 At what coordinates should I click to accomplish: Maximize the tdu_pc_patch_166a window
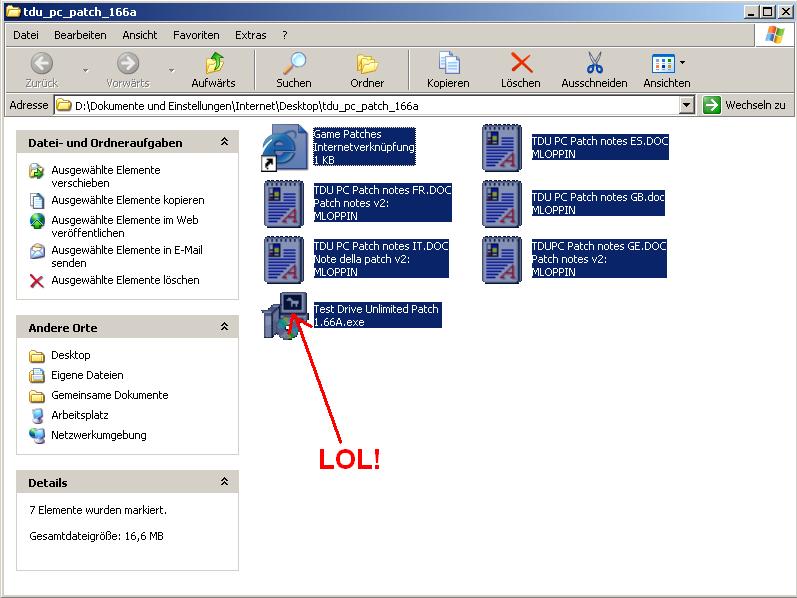768,11
